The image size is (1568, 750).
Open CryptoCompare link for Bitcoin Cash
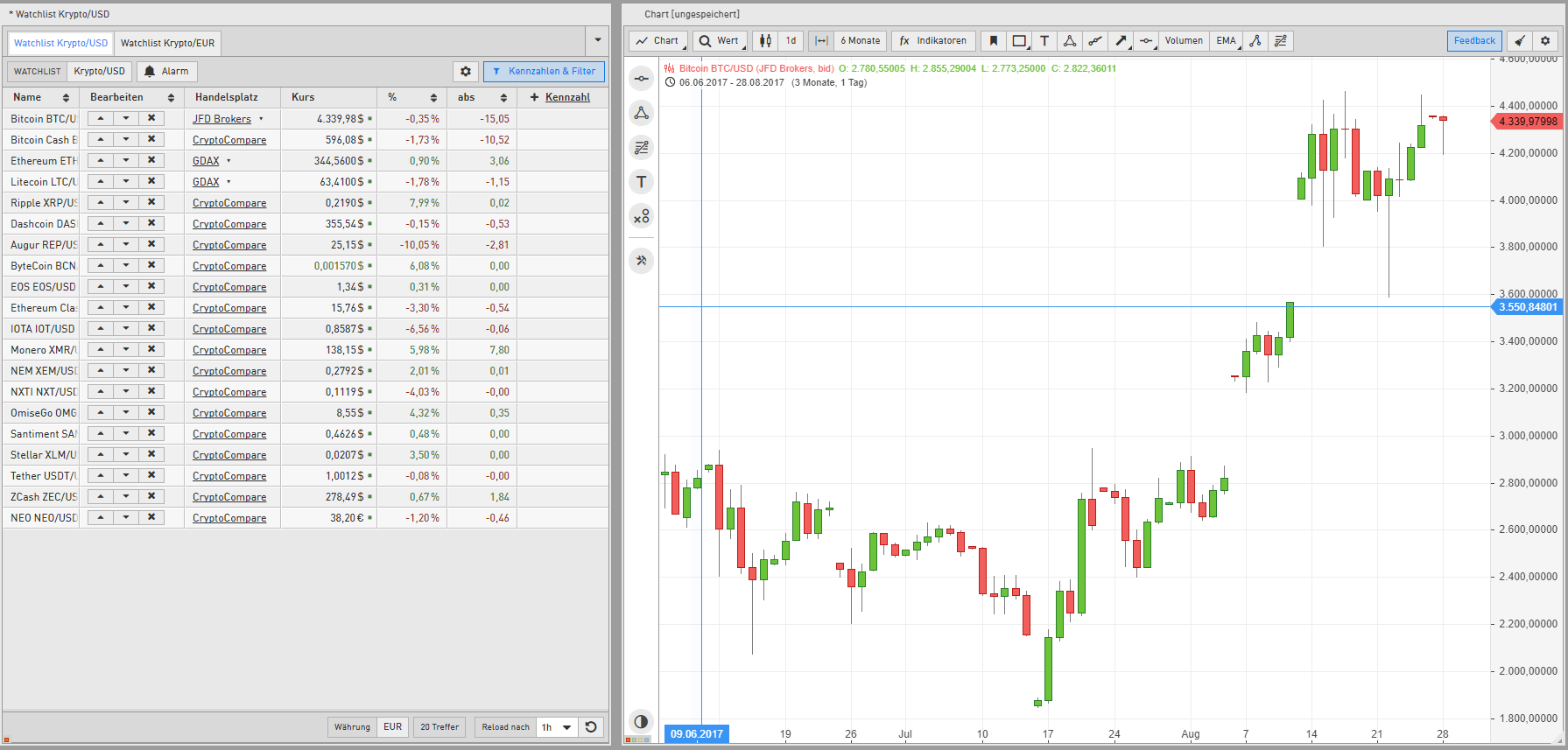[229, 140]
